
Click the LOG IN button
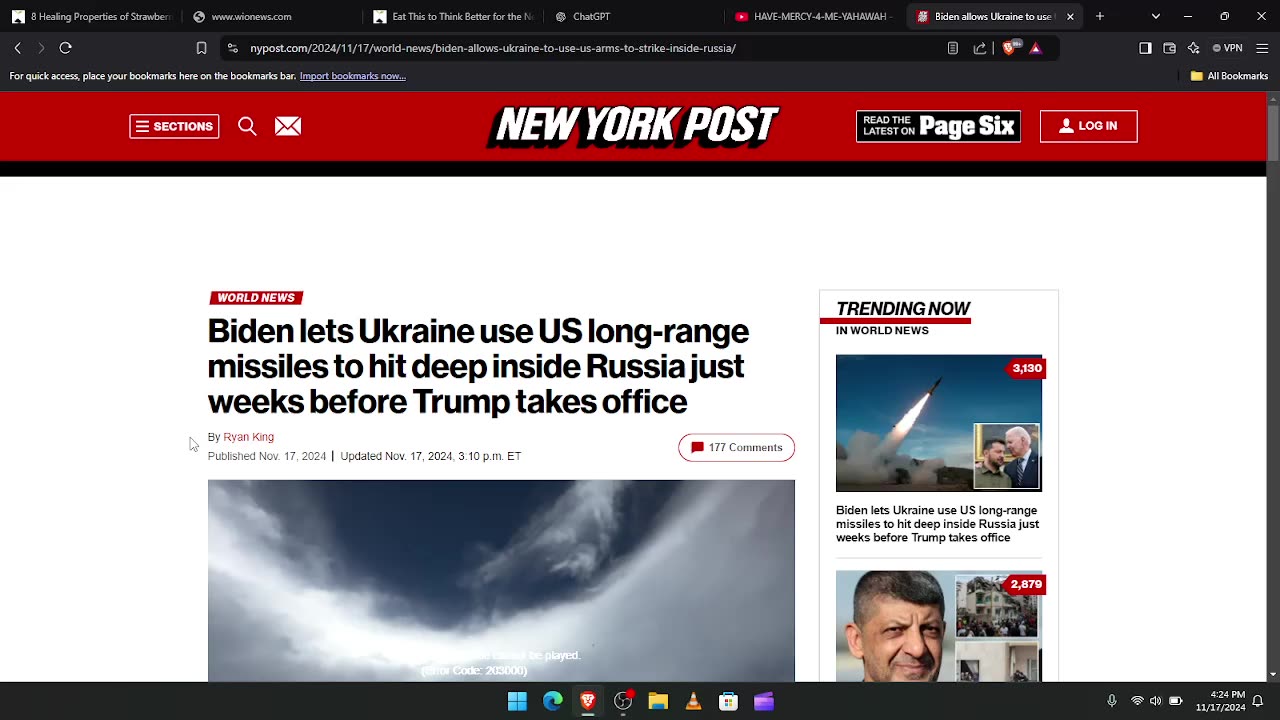point(1088,126)
